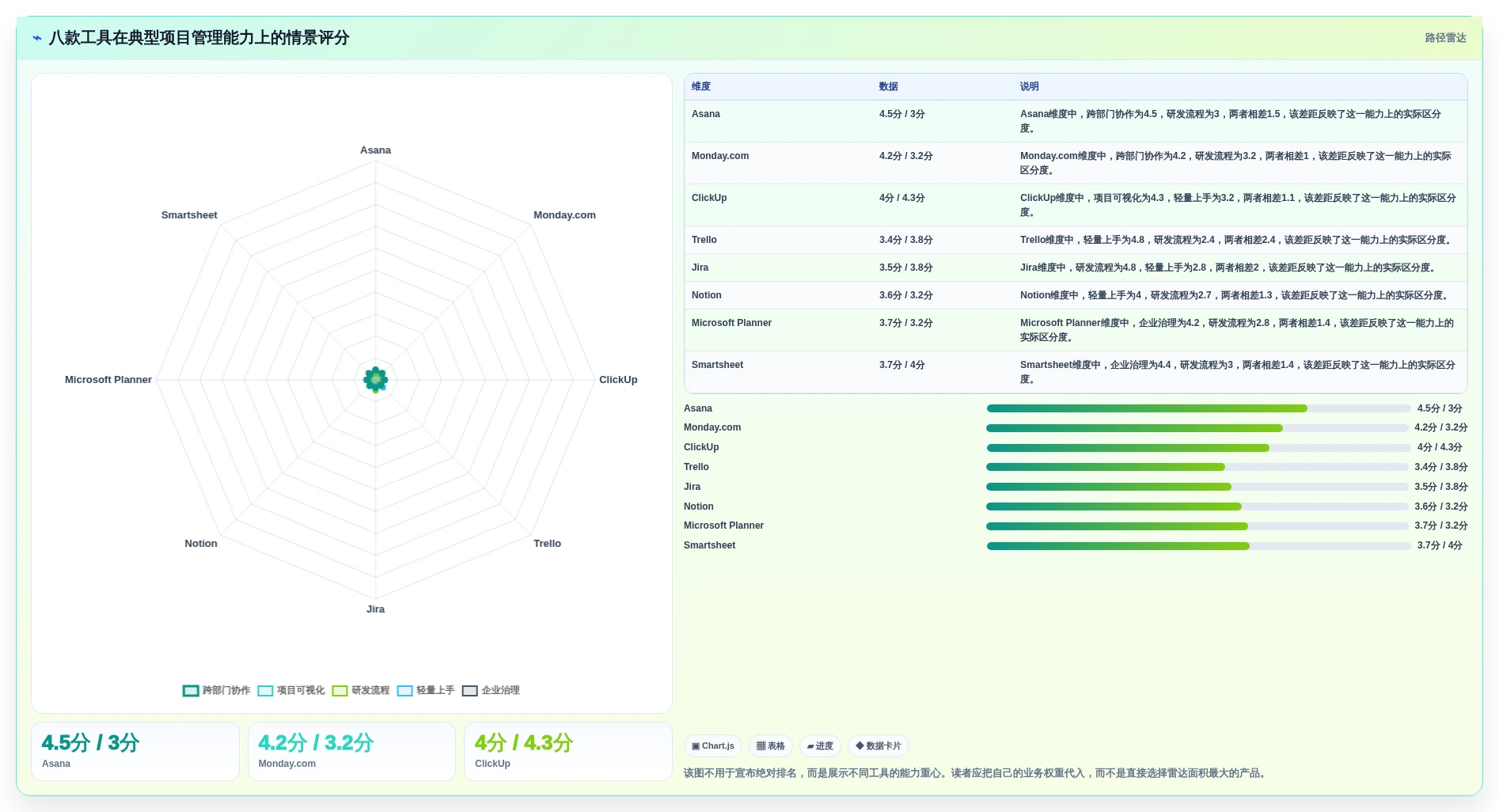Viewport: 1499px width, 812px height.
Task: Select the Notion row in the table
Action: coord(1076,295)
